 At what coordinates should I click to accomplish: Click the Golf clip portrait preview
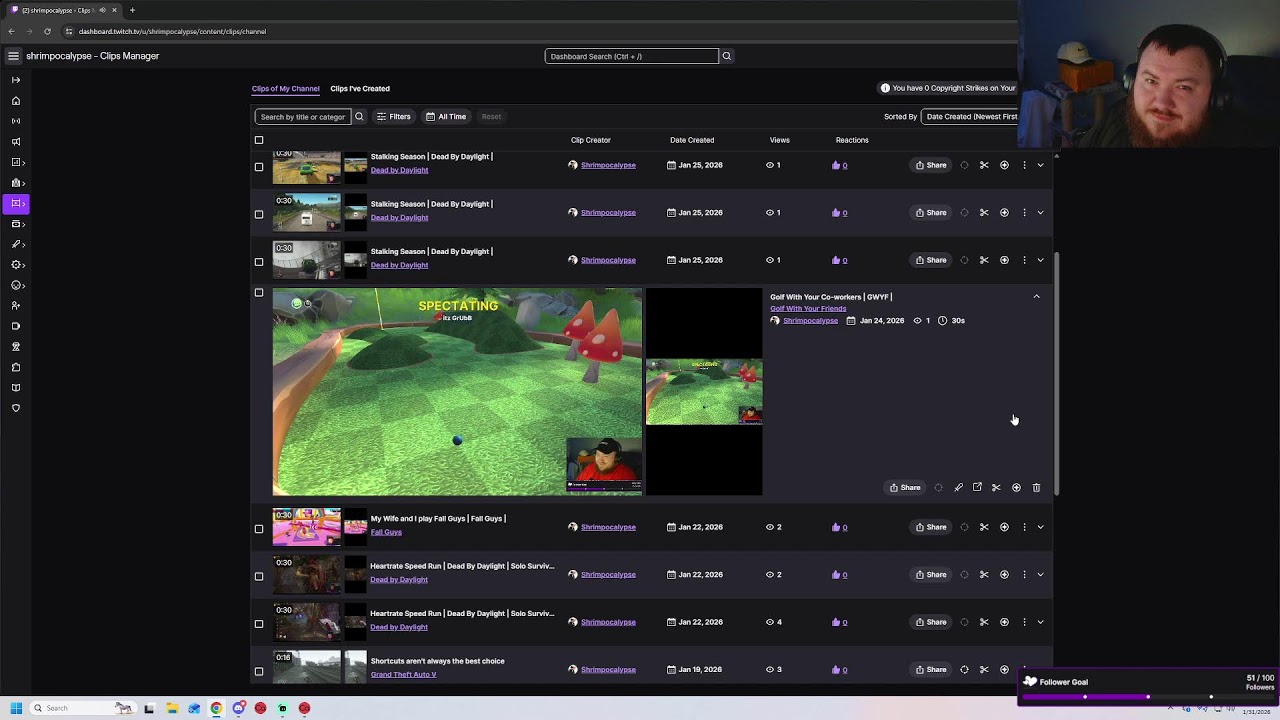[704, 392]
